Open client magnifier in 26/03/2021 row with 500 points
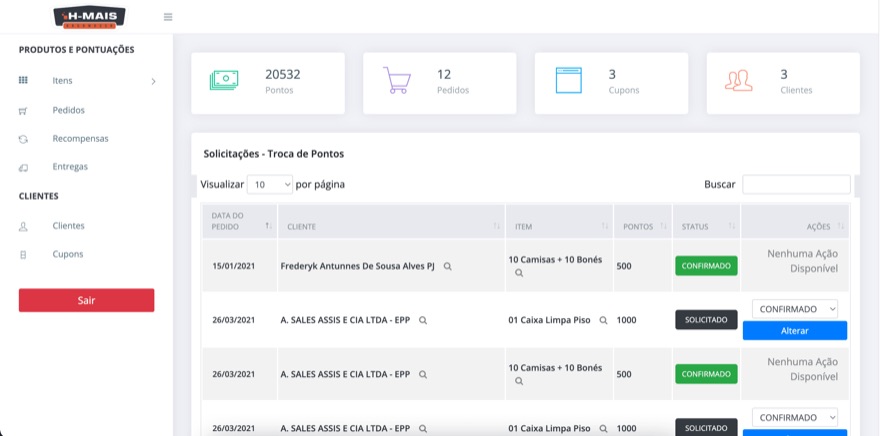This screenshot has height=436, width=880. (423, 374)
